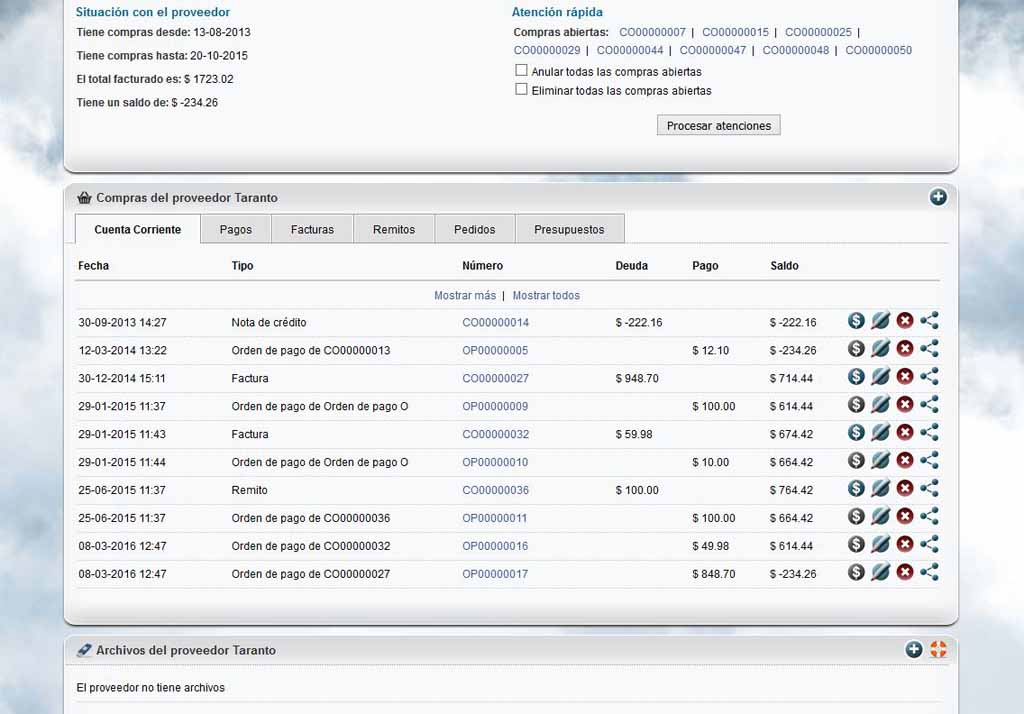Viewport: 1024px width, 714px height.
Task: Add a file to Archivos del proveedor
Action: pyautogui.click(x=914, y=649)
